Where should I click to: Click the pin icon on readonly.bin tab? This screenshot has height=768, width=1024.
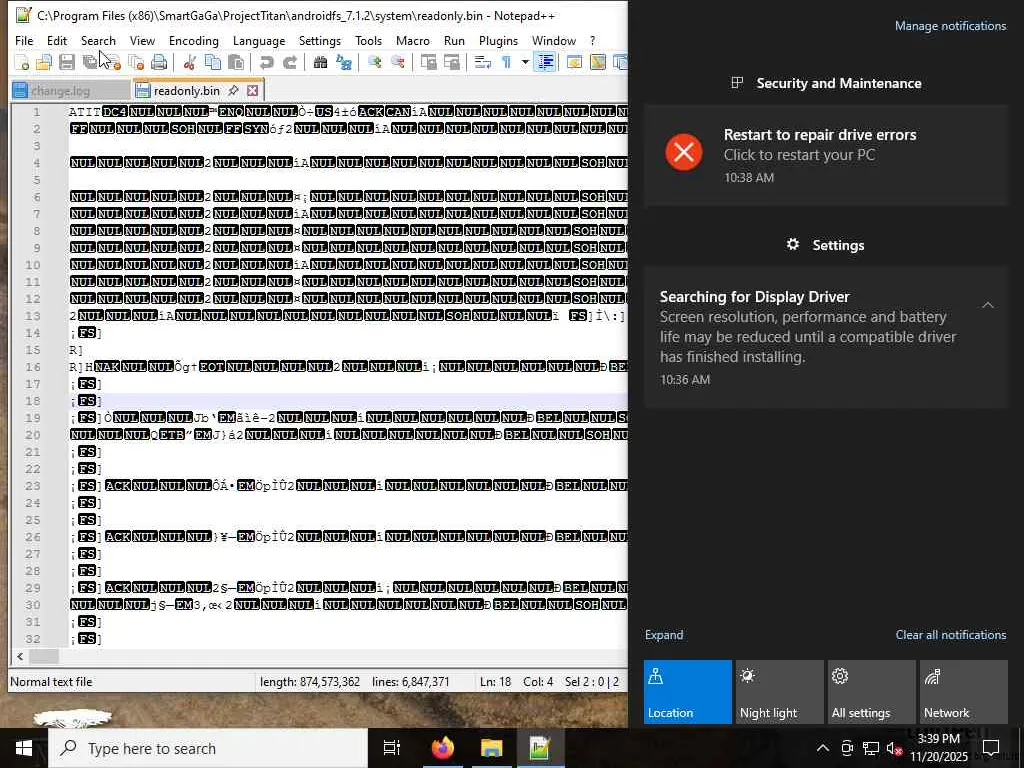233,90
